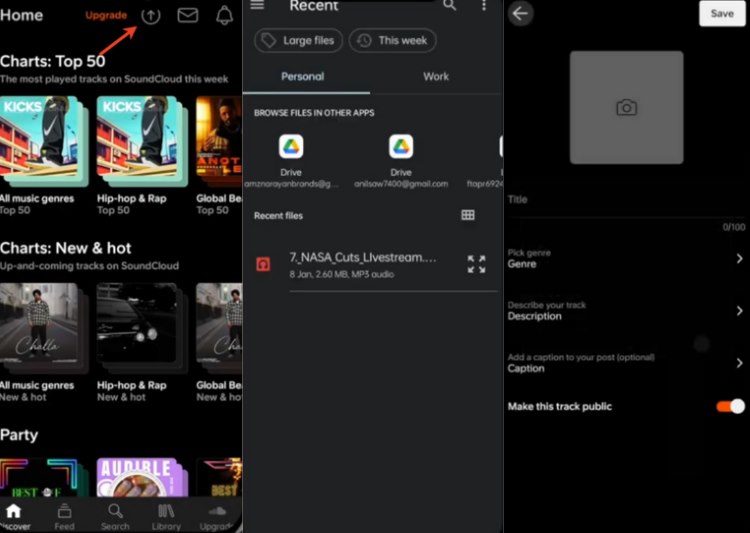Tap the upload icon in SoundCloud header
The height and width of the screenshot is (533, 750).
pyautogui.click(x=151, y=16)
